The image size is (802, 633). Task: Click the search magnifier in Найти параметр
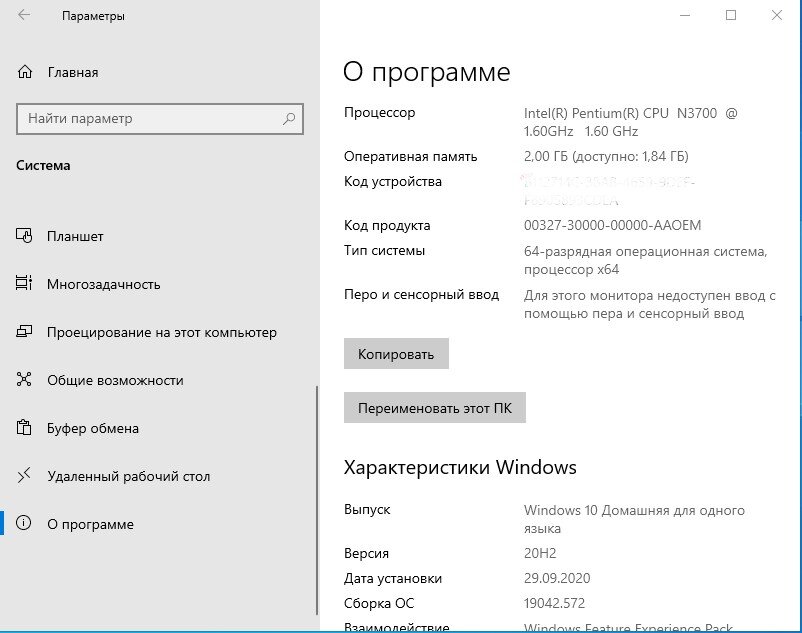point(289,118)
